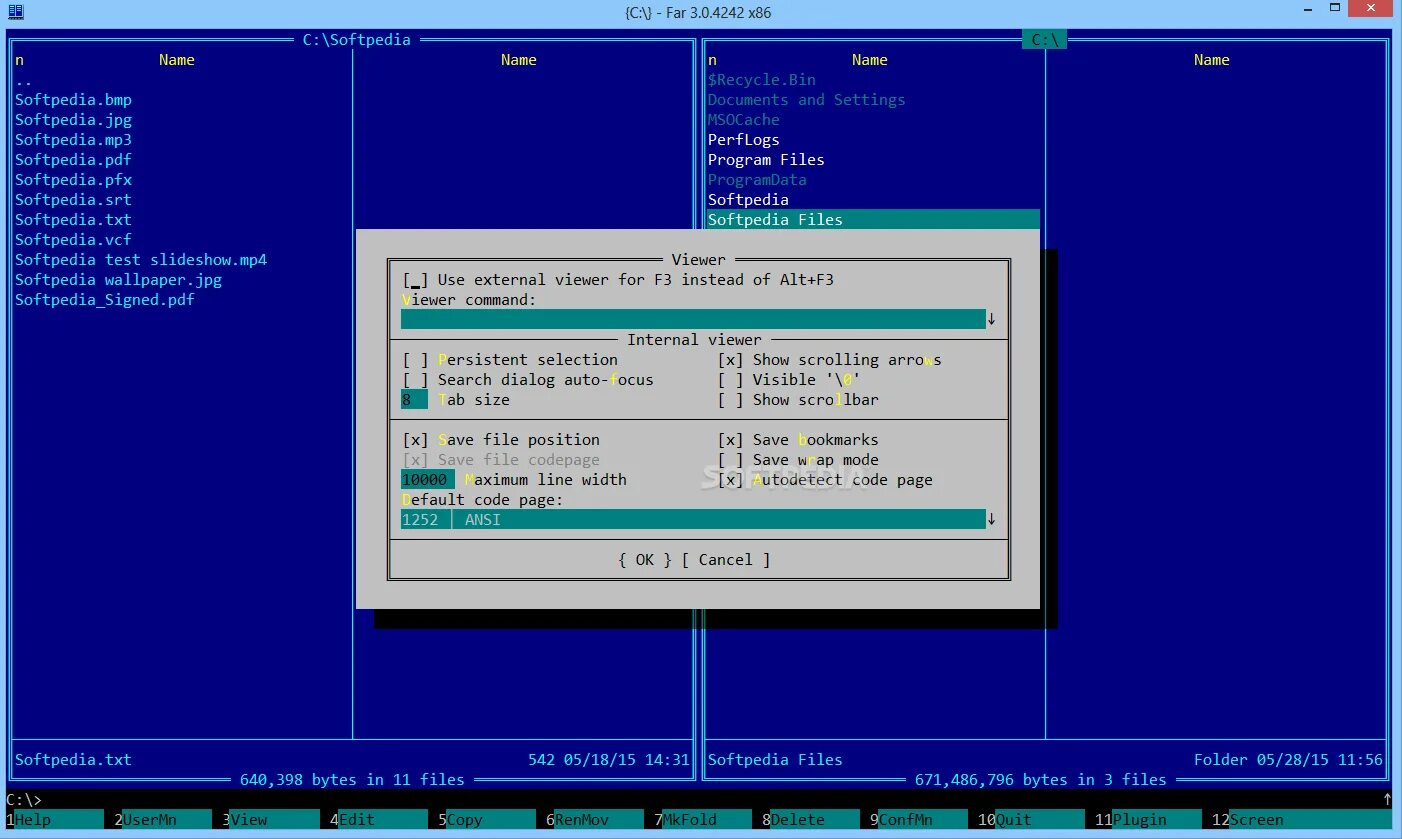The height and width of the screenshot is (839, 1402).
Task: Select ProgramData folder
Action: [757, 180]
